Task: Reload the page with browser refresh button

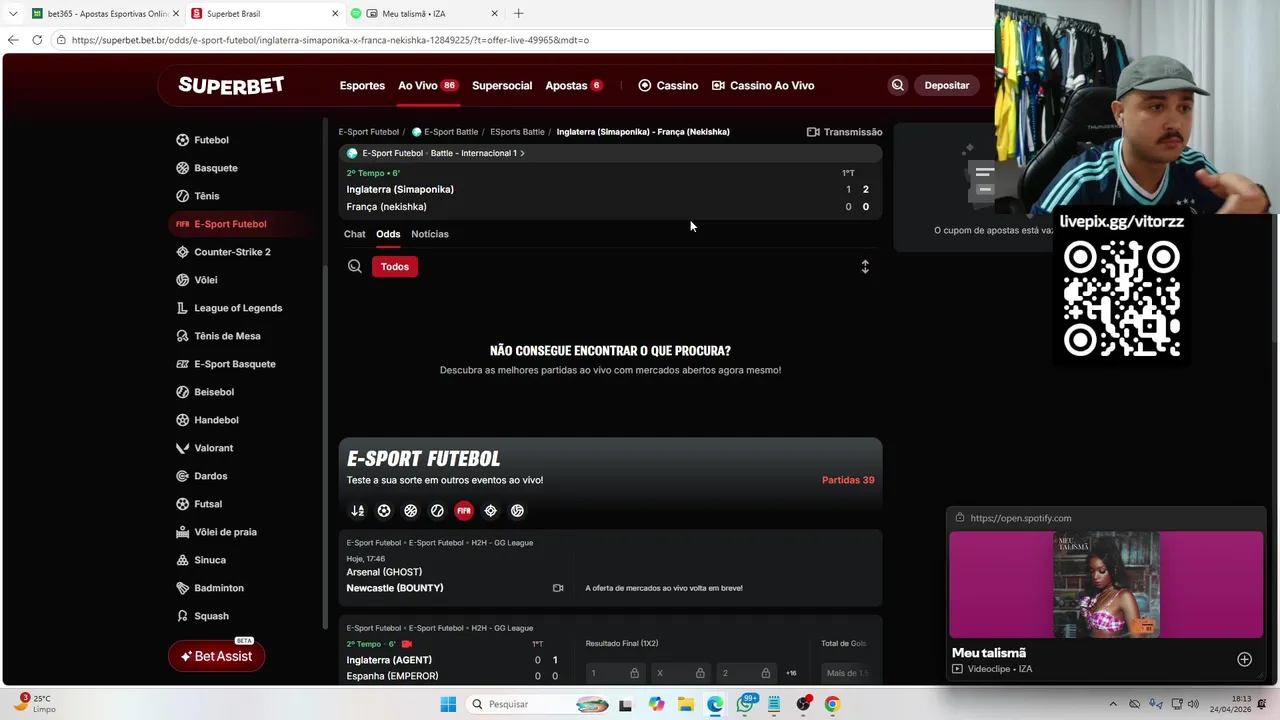Action: click(x=37, y=40)
